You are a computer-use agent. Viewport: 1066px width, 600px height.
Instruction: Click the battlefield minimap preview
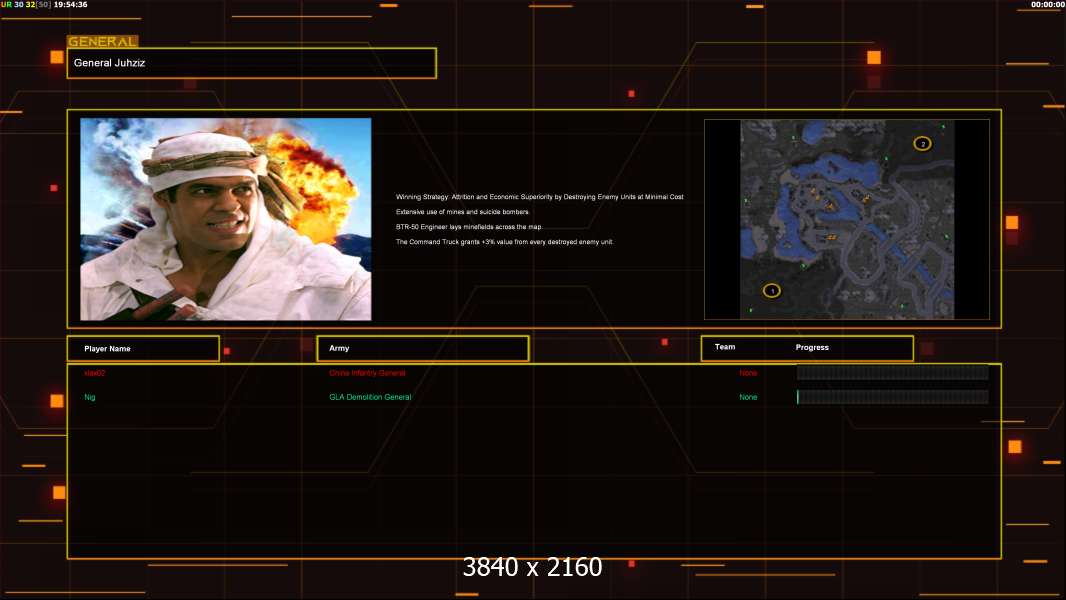point(847,219)
